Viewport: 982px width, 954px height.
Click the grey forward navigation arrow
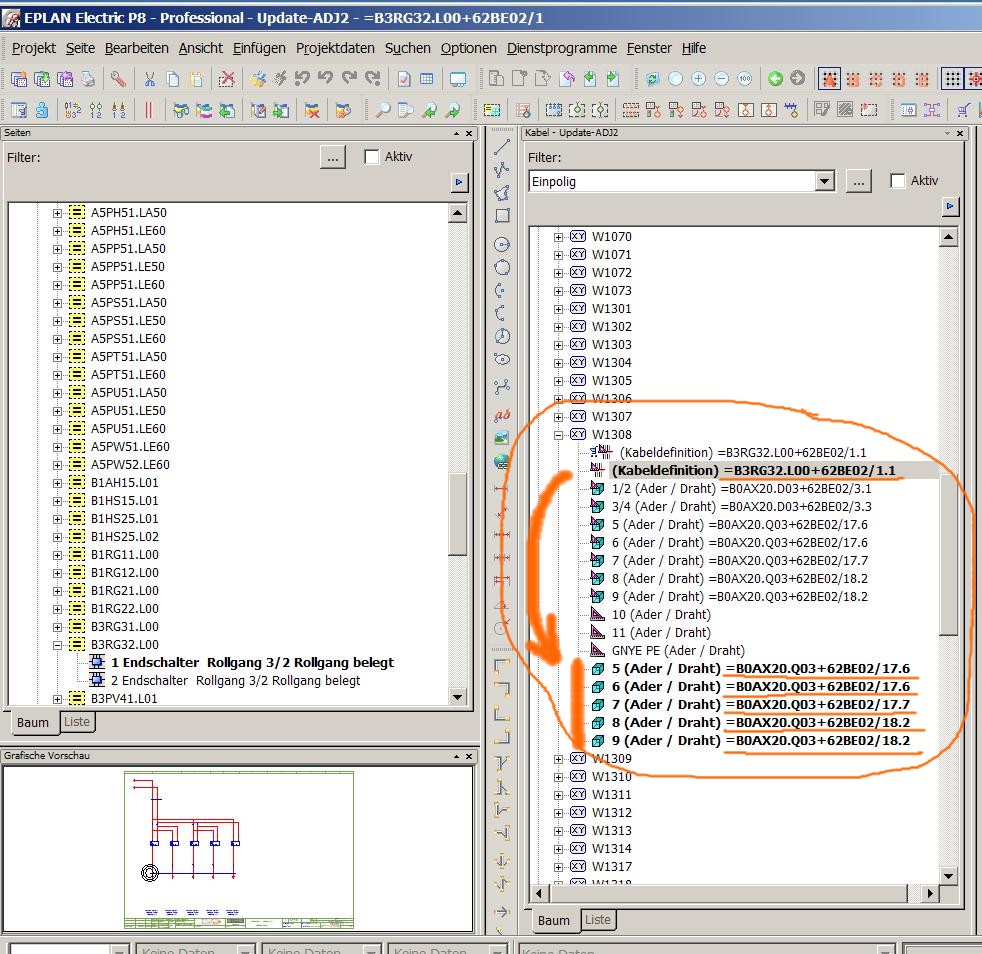click(x=797, y=78)
